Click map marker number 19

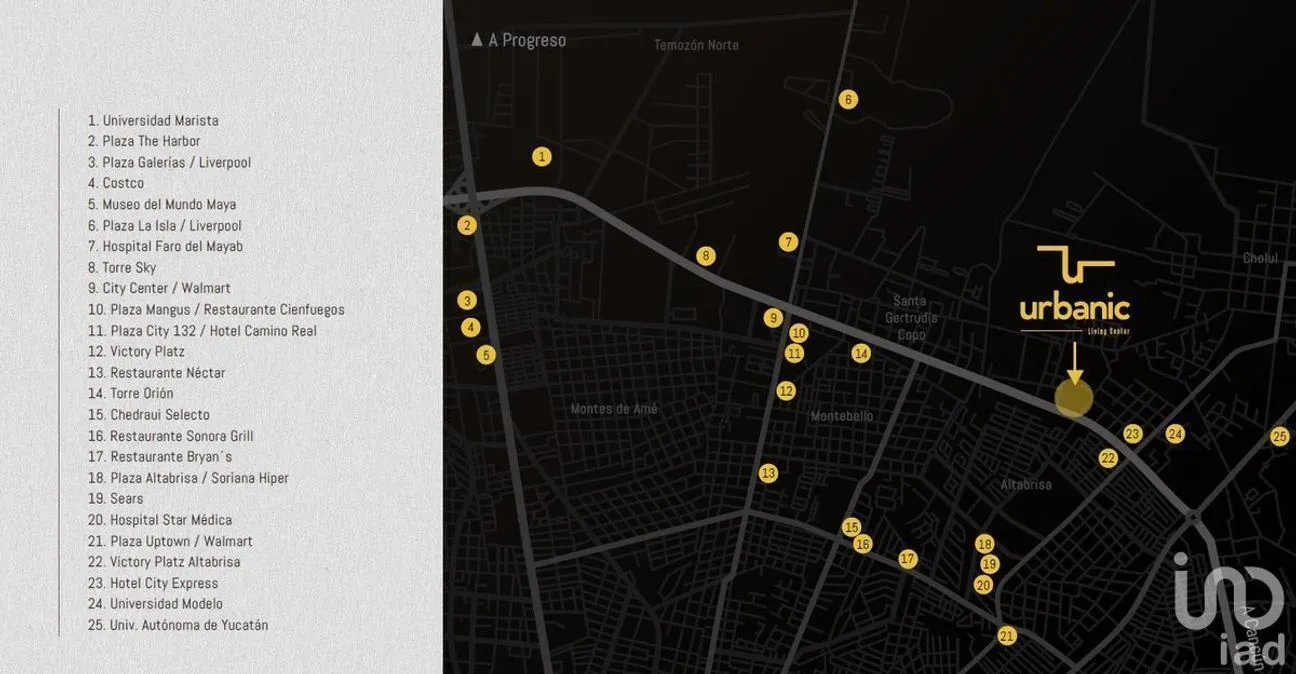989,564
